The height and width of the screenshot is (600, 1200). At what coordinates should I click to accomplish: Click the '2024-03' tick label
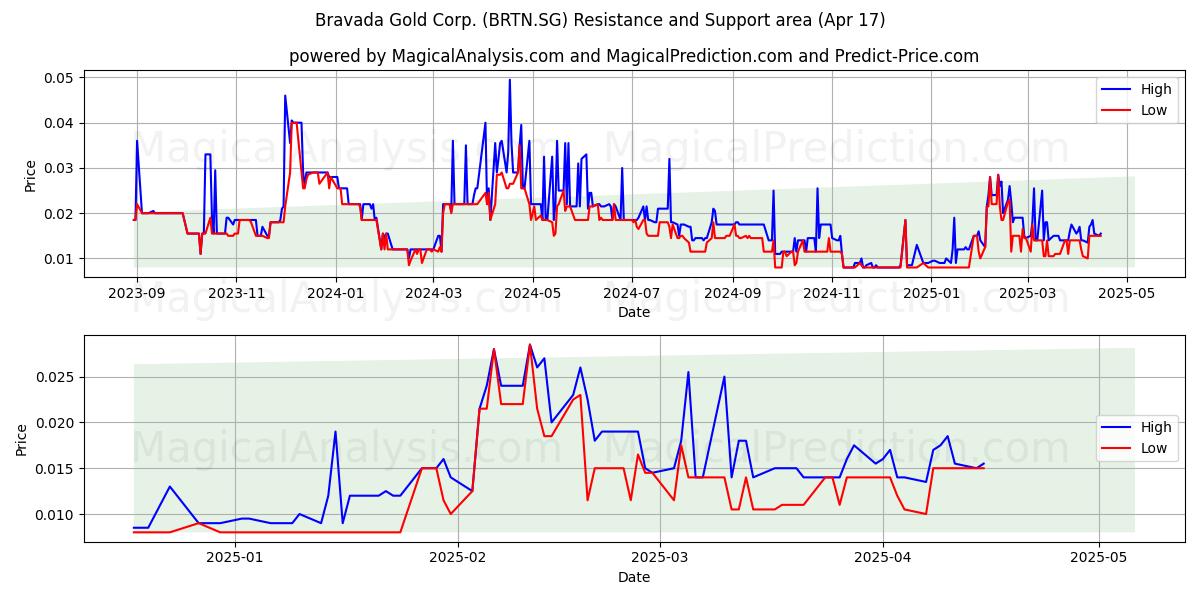tap(433, 293)
